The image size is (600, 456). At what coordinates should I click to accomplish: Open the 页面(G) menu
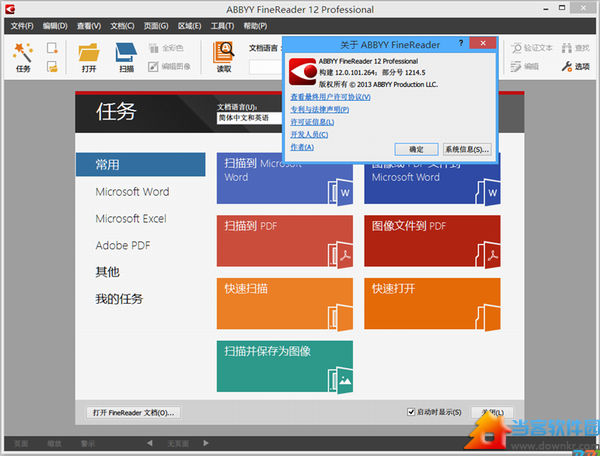tap(156, 26)
